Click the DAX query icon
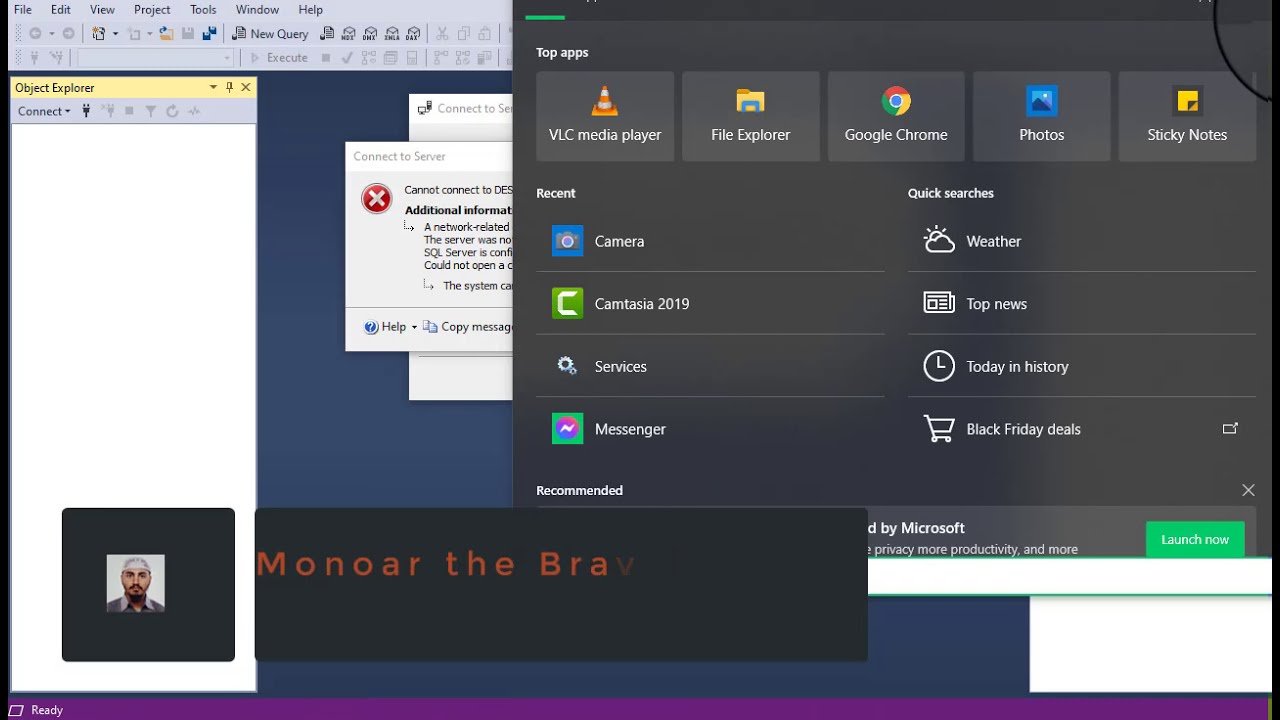The height and width of the screenshot is (720, 1280). (413, 33)
